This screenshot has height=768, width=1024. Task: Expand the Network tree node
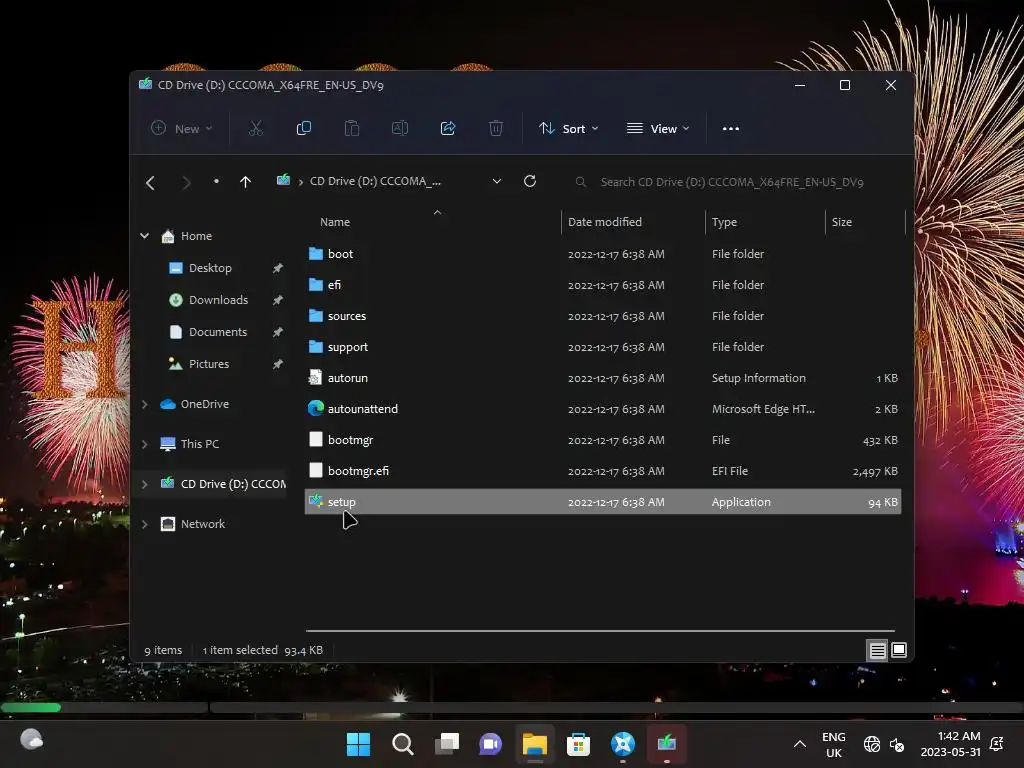coord(144,524)
